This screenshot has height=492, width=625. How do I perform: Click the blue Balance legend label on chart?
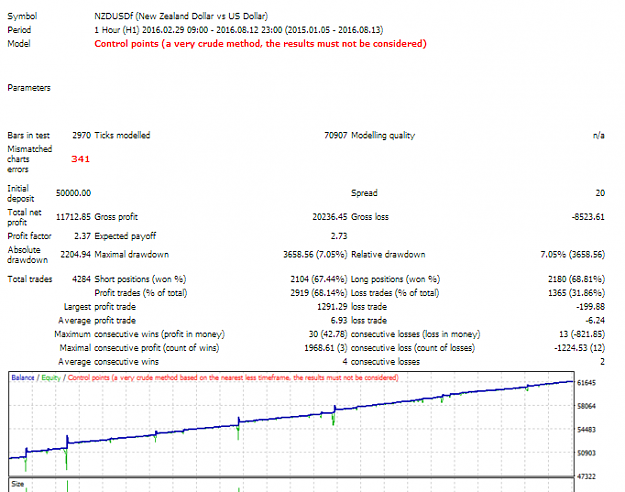pyautogui.click(x=23, y=378)
